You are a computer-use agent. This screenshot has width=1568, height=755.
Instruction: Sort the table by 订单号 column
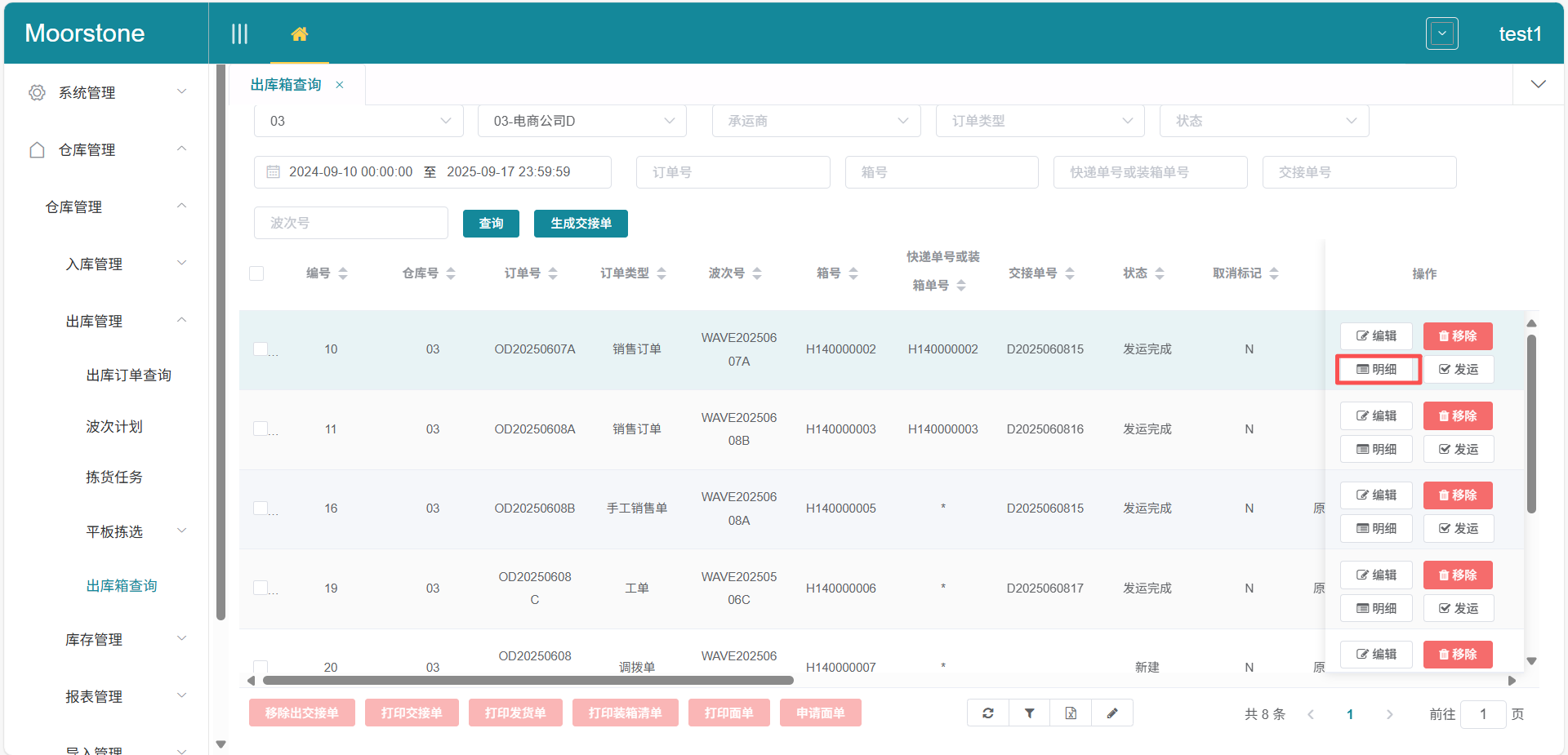[x=554, y=273]
